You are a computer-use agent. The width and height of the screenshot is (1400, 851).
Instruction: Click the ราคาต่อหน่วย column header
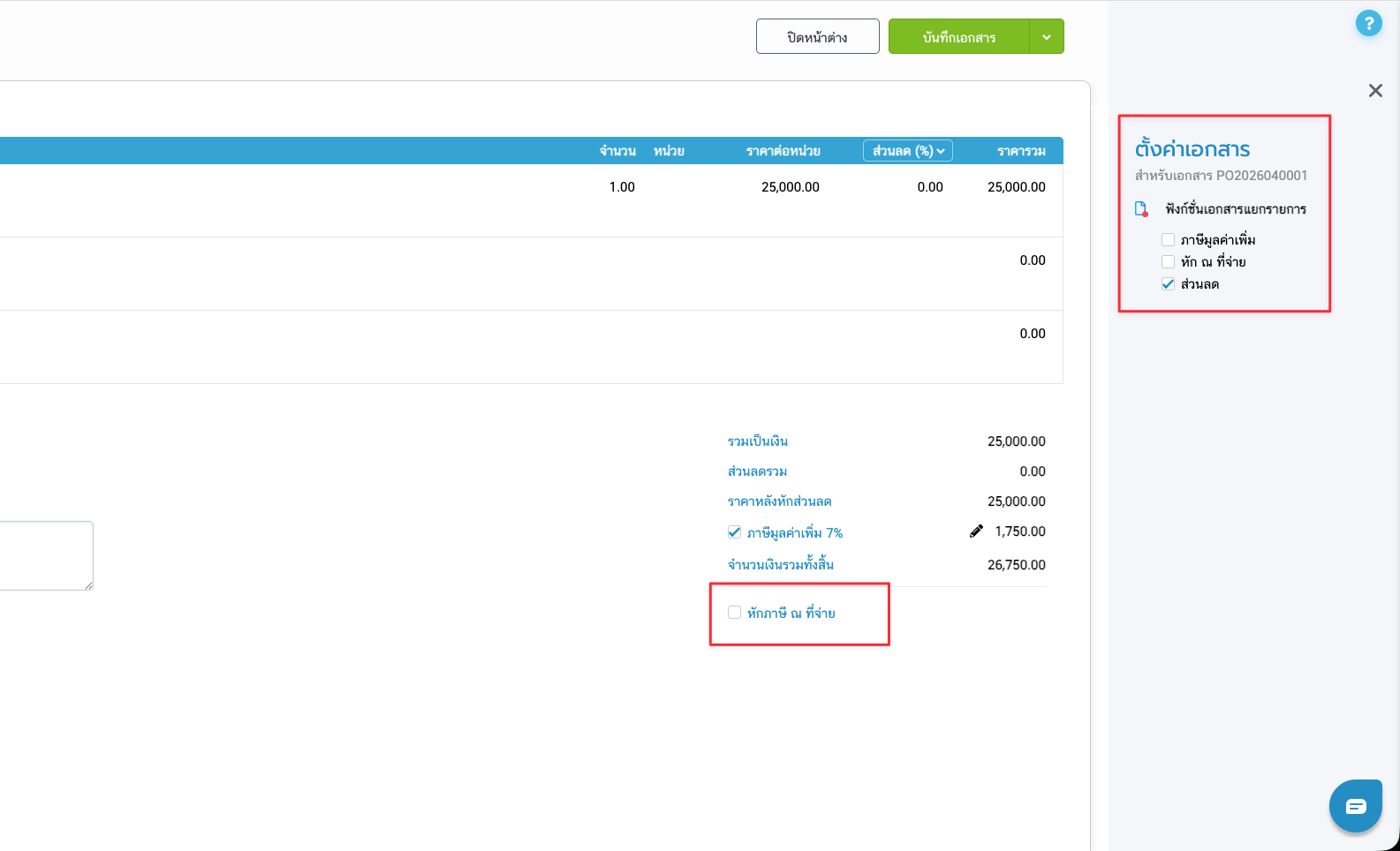pyautogui.click(x=783, y=151)
